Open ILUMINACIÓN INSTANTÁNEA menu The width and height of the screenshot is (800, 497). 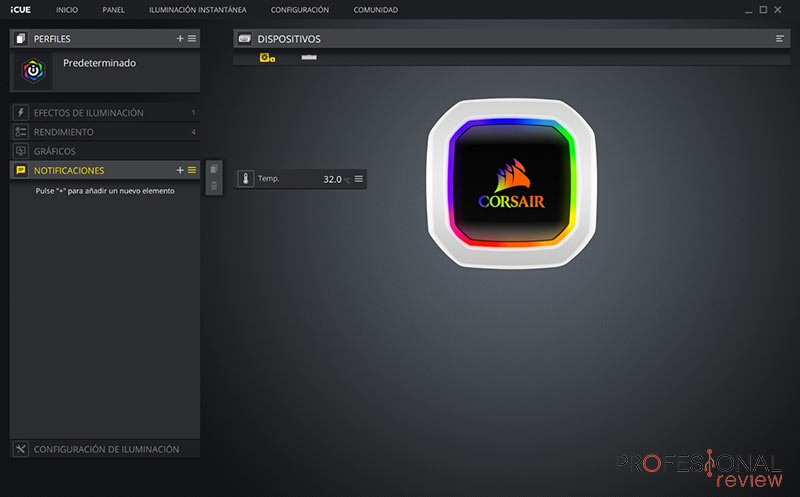coord(197,10)
